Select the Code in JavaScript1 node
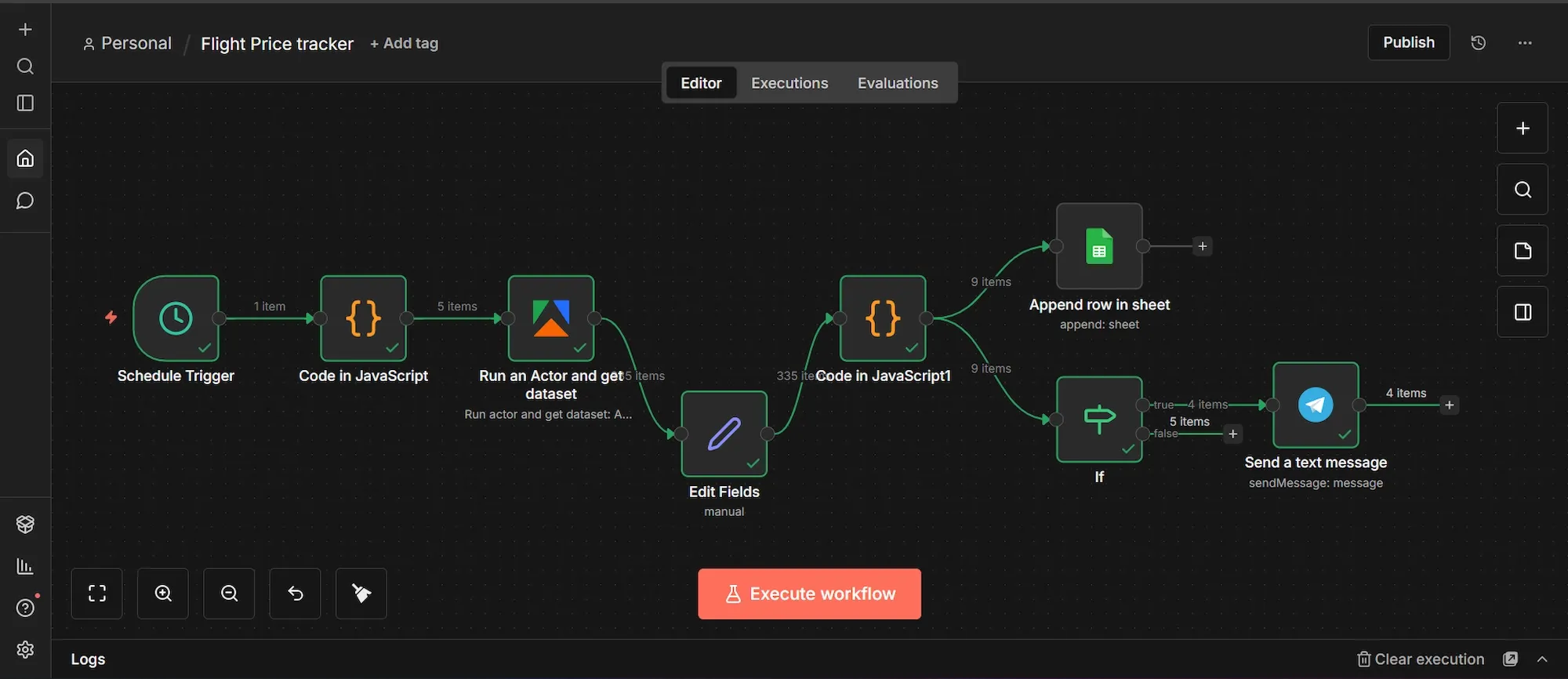The height and width of the screenshot is (679, 1568). (883, 318)
